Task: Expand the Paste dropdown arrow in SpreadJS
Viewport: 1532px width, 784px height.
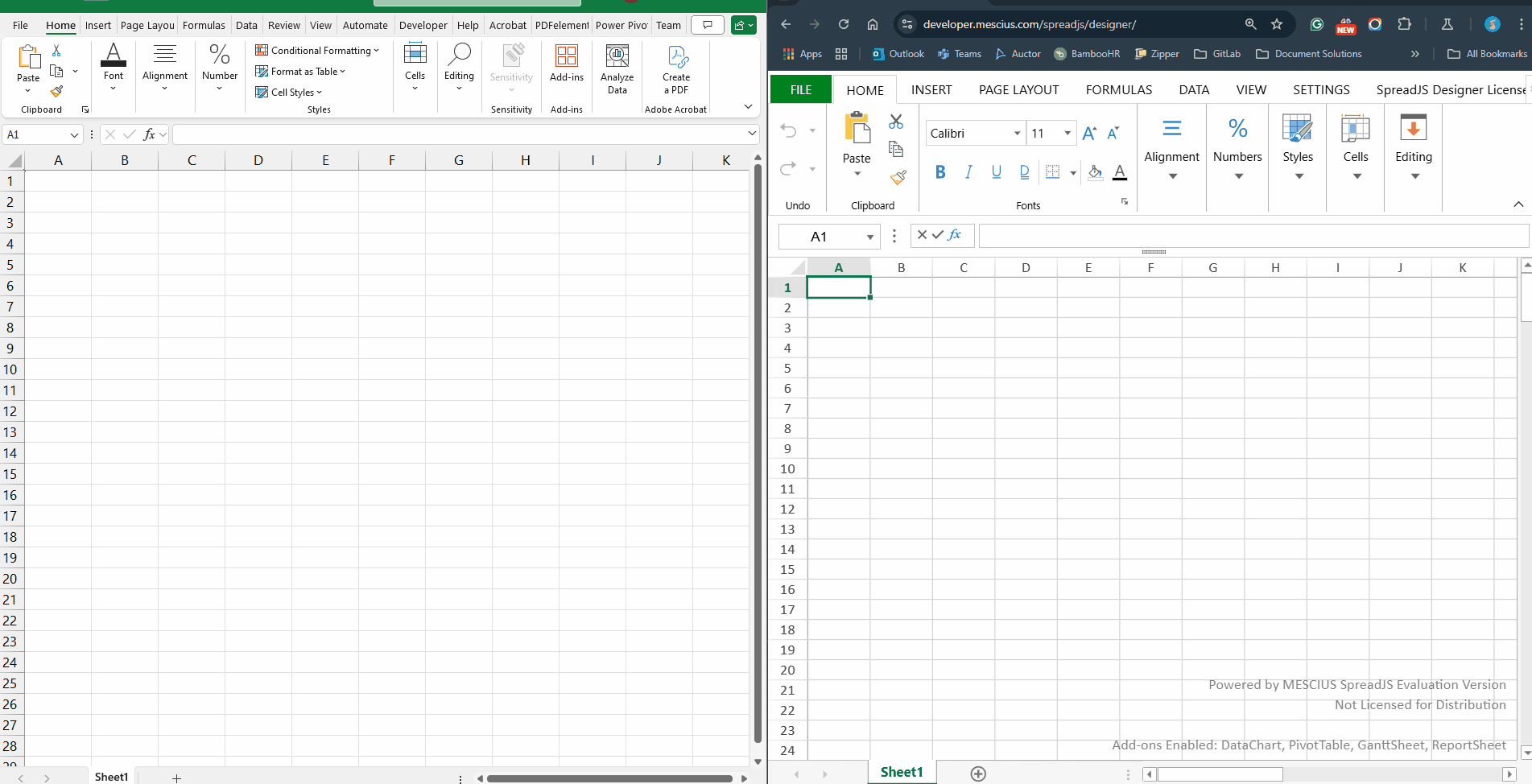Action: [x=857, y=174]
